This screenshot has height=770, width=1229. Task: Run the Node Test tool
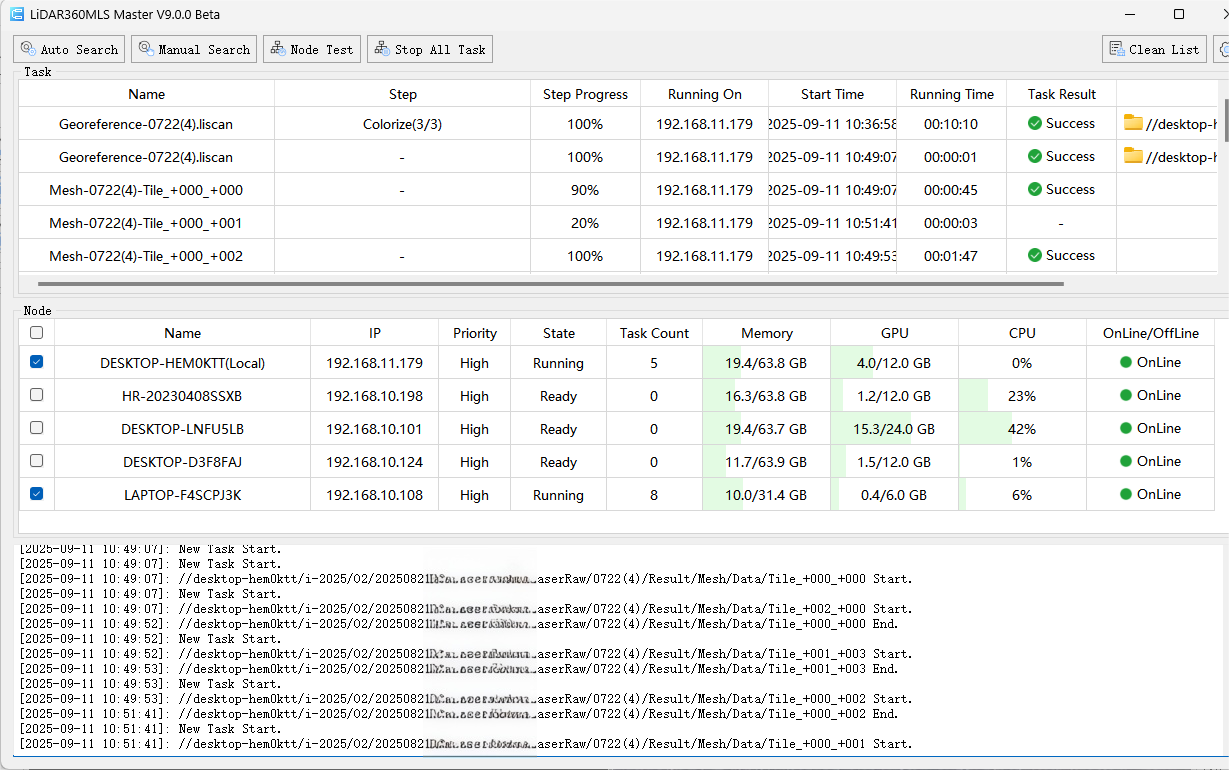[310, 49]
